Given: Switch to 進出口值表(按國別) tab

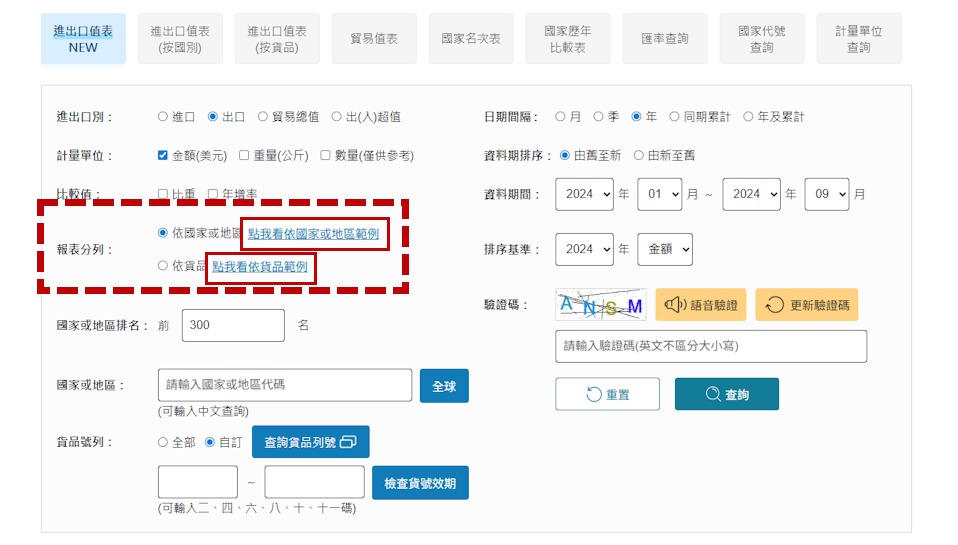Looking at the screenshot, I should click(180, 38).
